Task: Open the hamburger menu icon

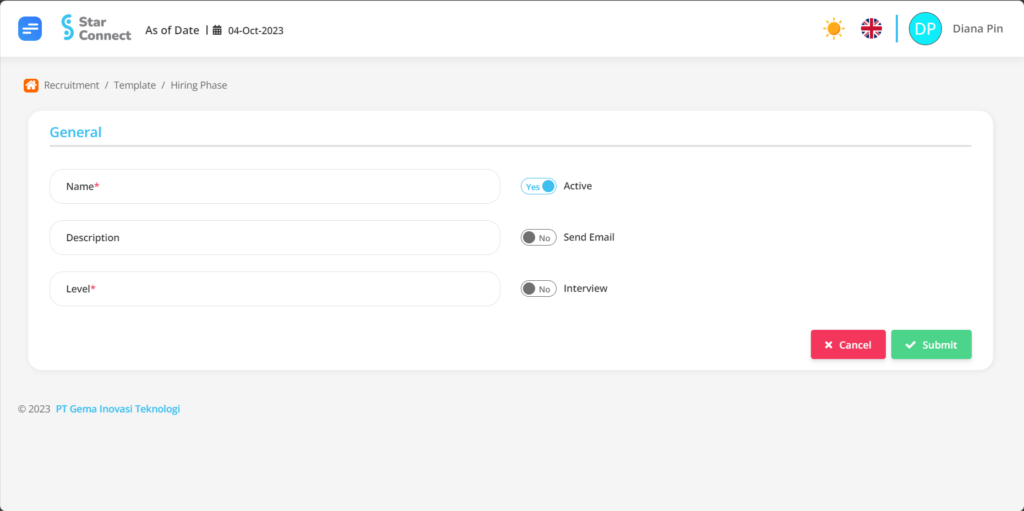Action: pyautogui.click(x=30, y=29)
